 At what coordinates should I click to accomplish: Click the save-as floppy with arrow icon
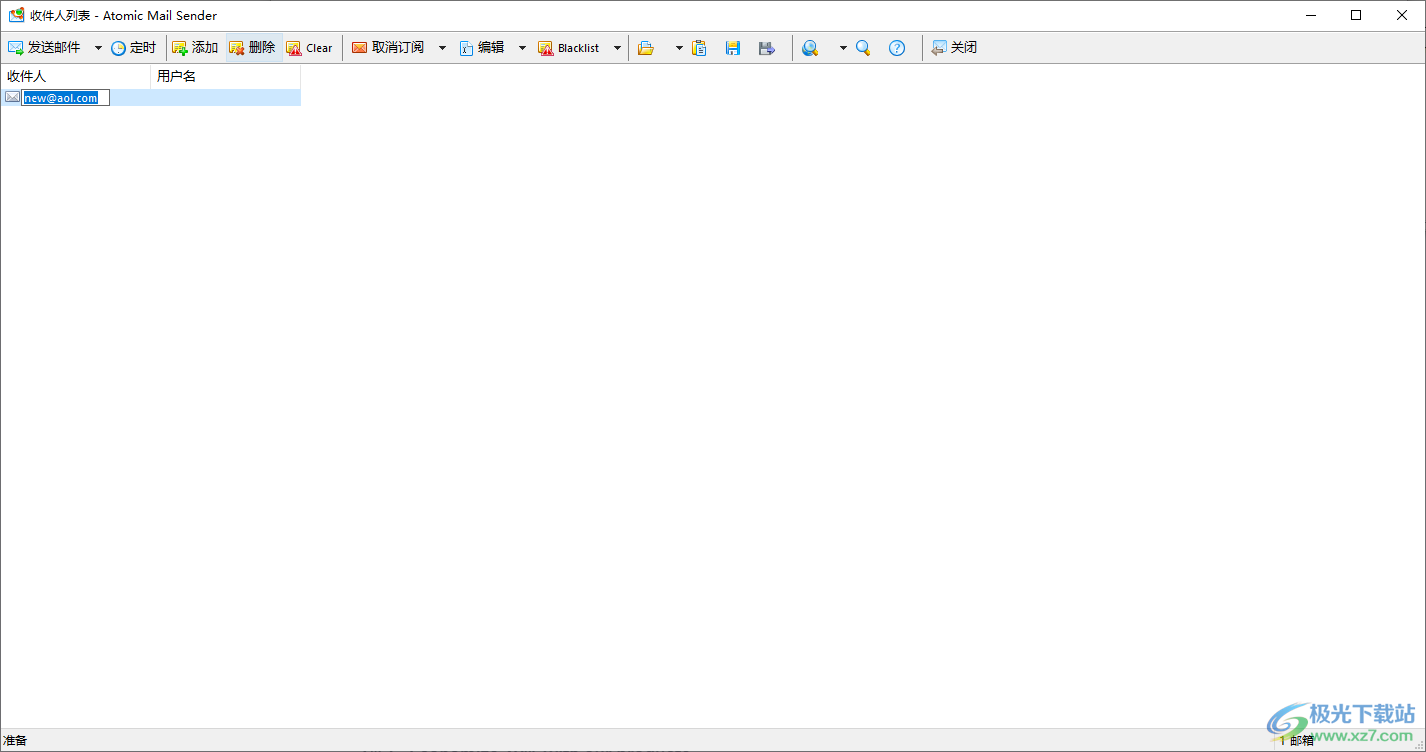(767, 48)
